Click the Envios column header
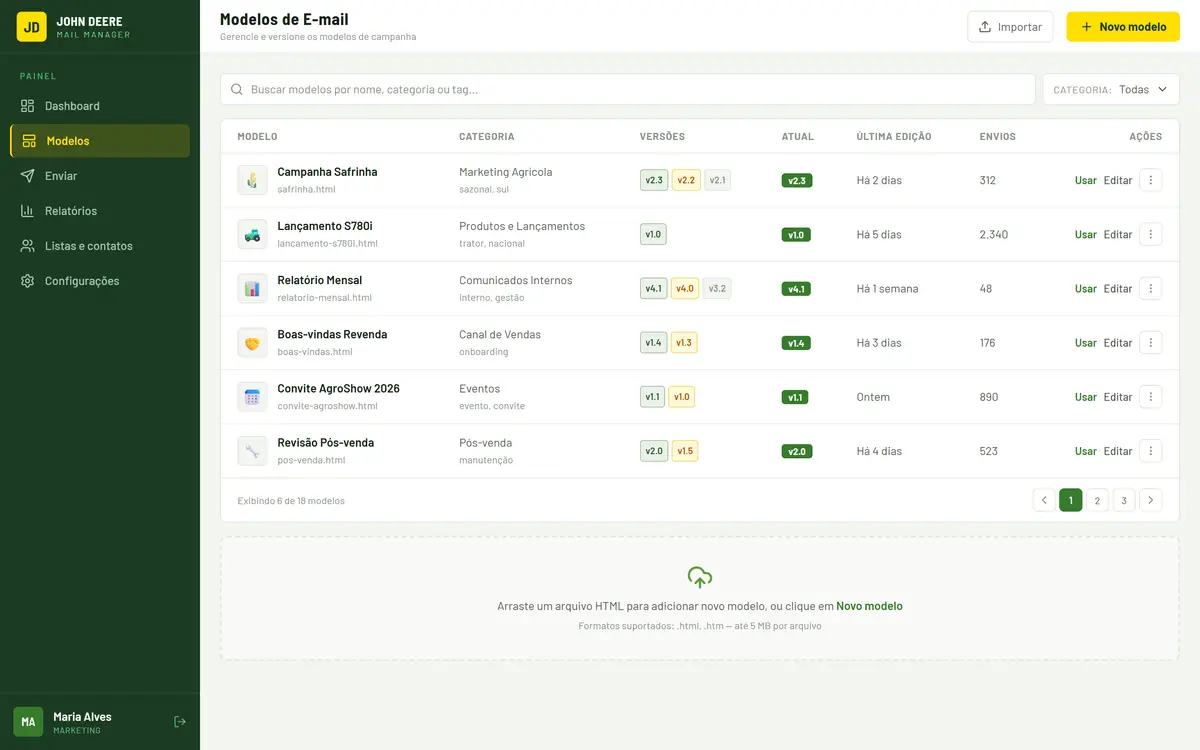1200x750 pixels. 998,137
